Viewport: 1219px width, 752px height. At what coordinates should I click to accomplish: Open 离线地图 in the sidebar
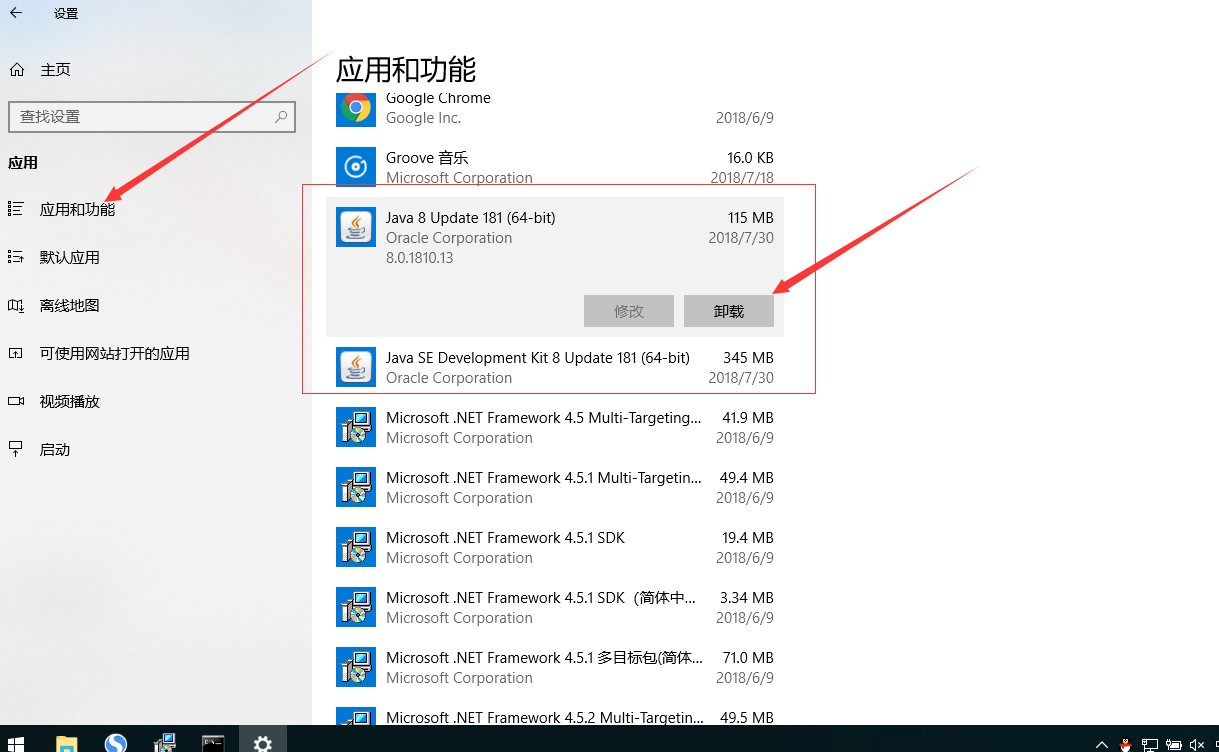[54, 306]
